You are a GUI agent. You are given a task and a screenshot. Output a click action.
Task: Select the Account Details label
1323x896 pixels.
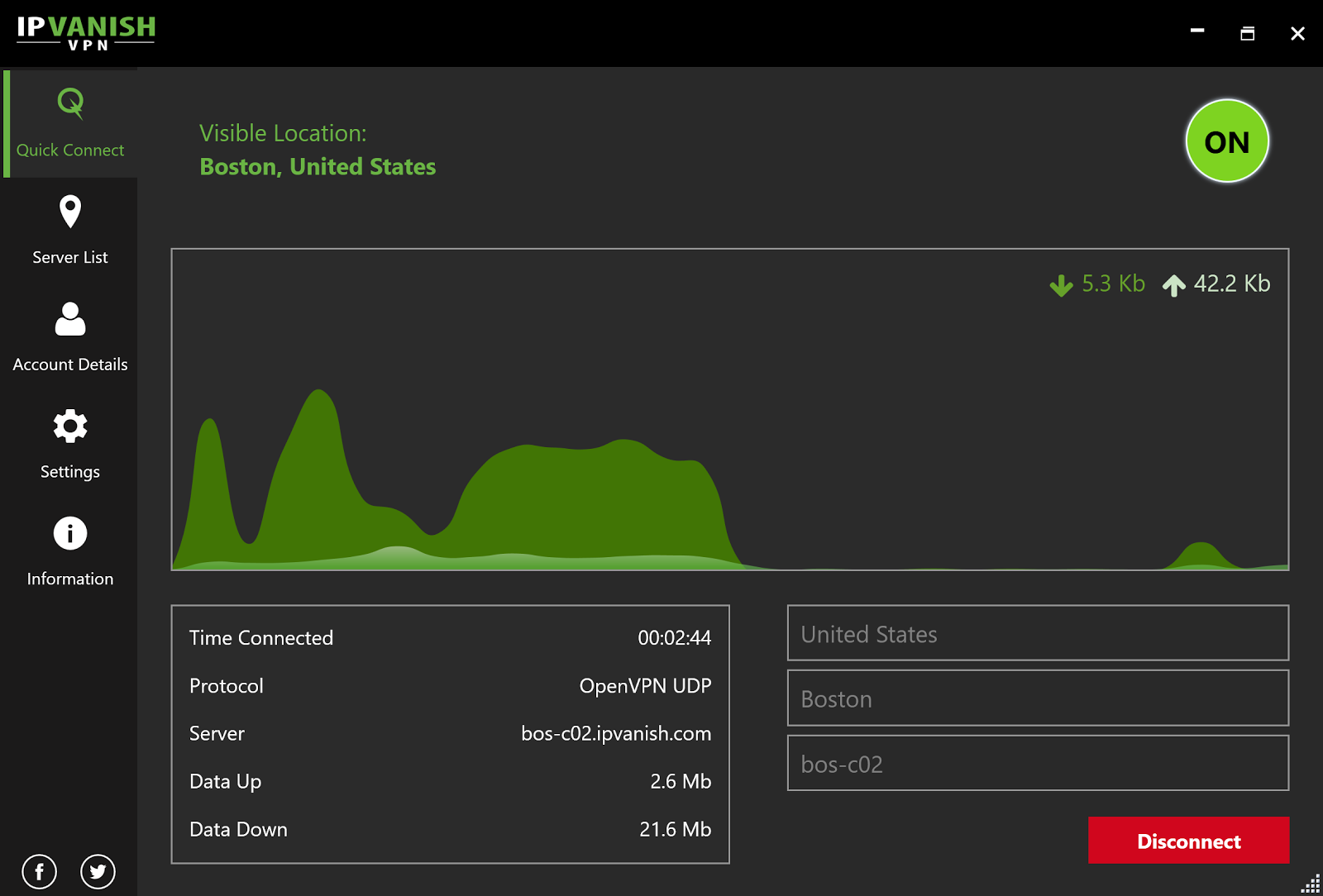70,365
